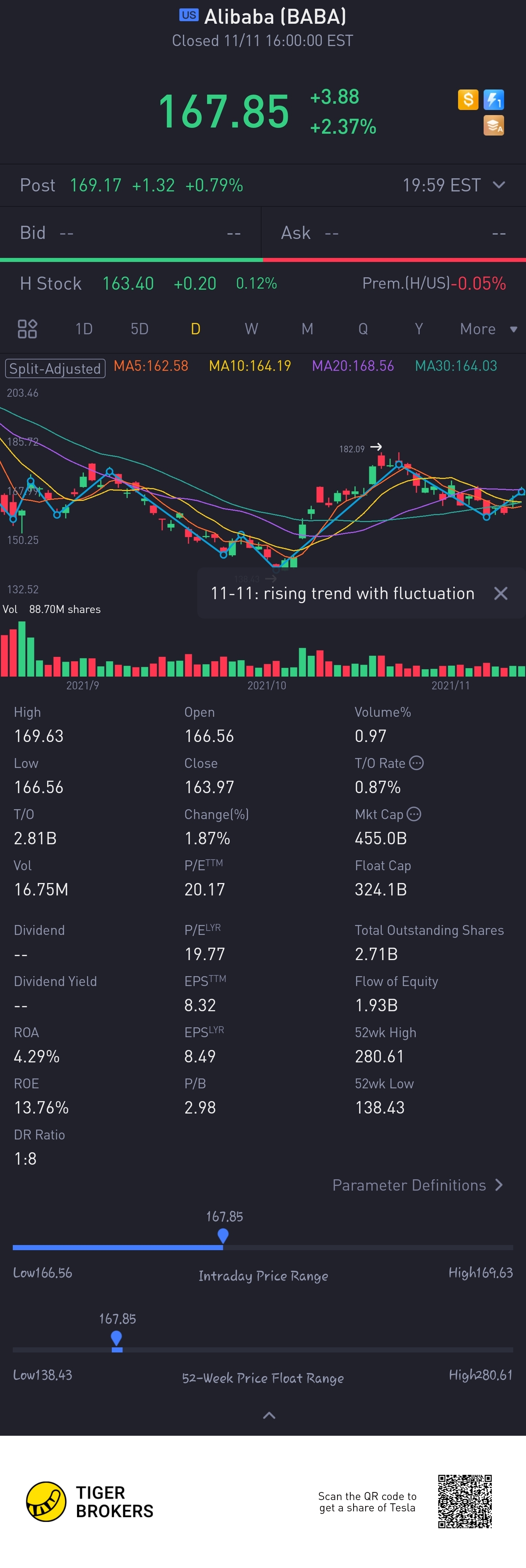Tap the QR code image
The image size is (526, 1568).
point(465,1501)
